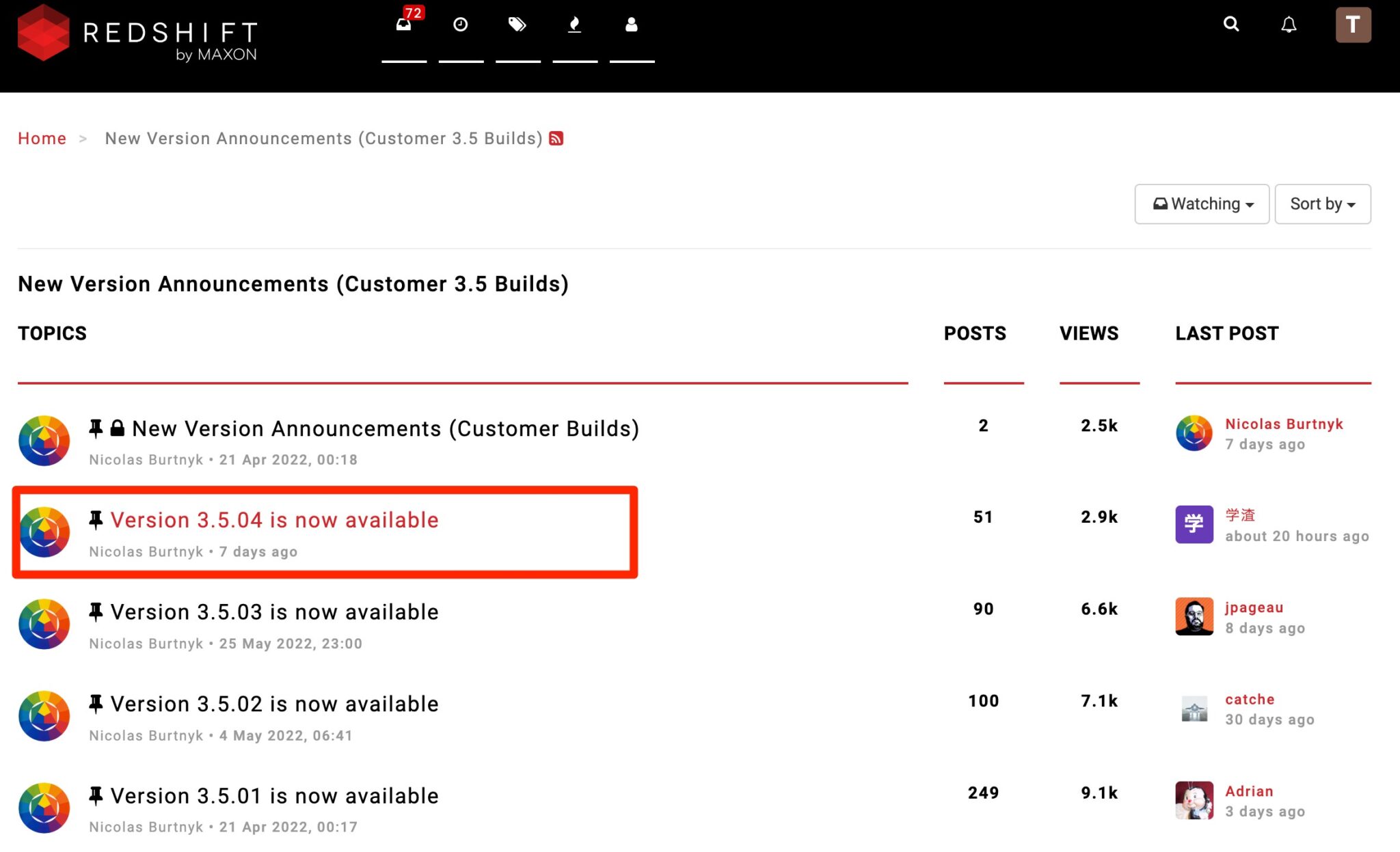This screenshot has width=1400, height=852.
Task: Open Version 3.5.03 is now available topic
Action: click(274, 612)
